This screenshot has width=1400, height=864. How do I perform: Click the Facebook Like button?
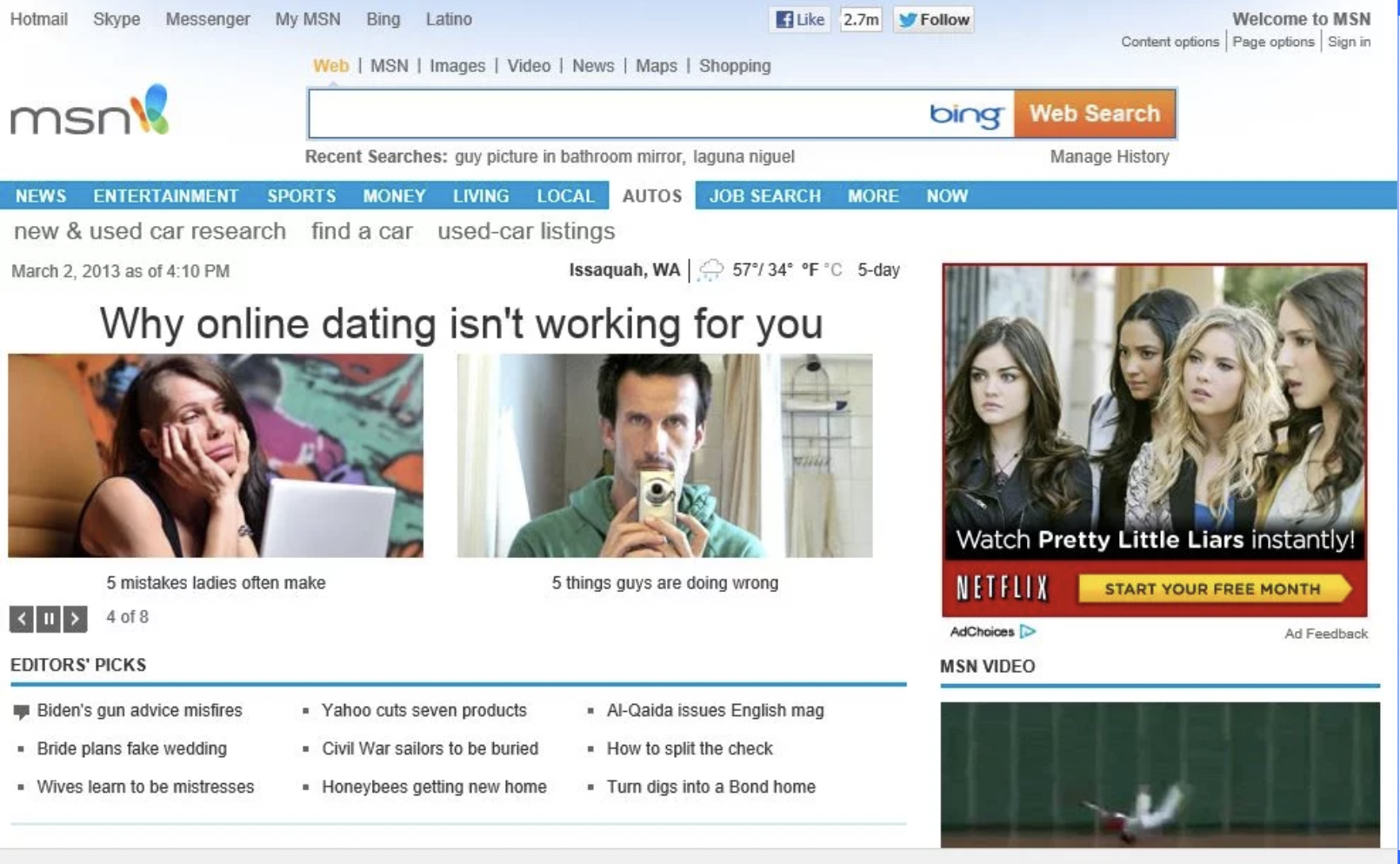point(800,19)
